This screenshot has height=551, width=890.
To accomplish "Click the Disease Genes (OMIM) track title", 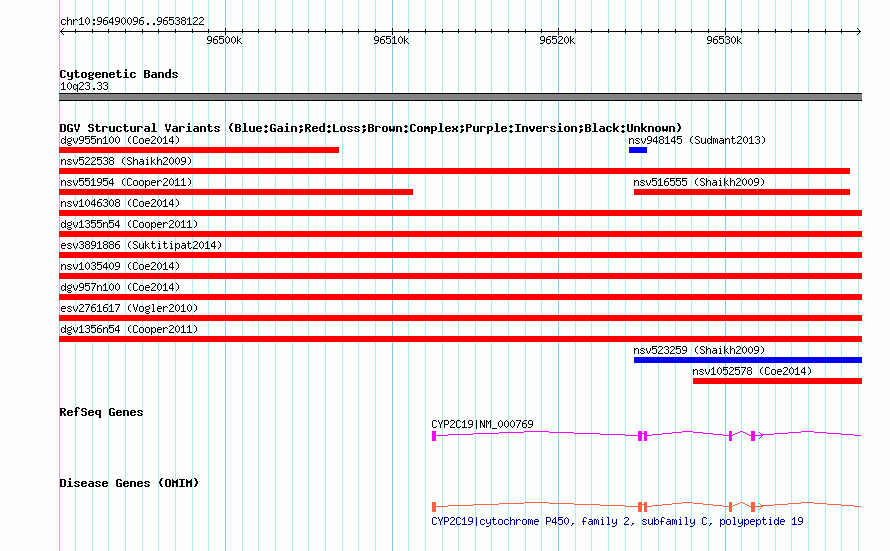I will 129,483.
